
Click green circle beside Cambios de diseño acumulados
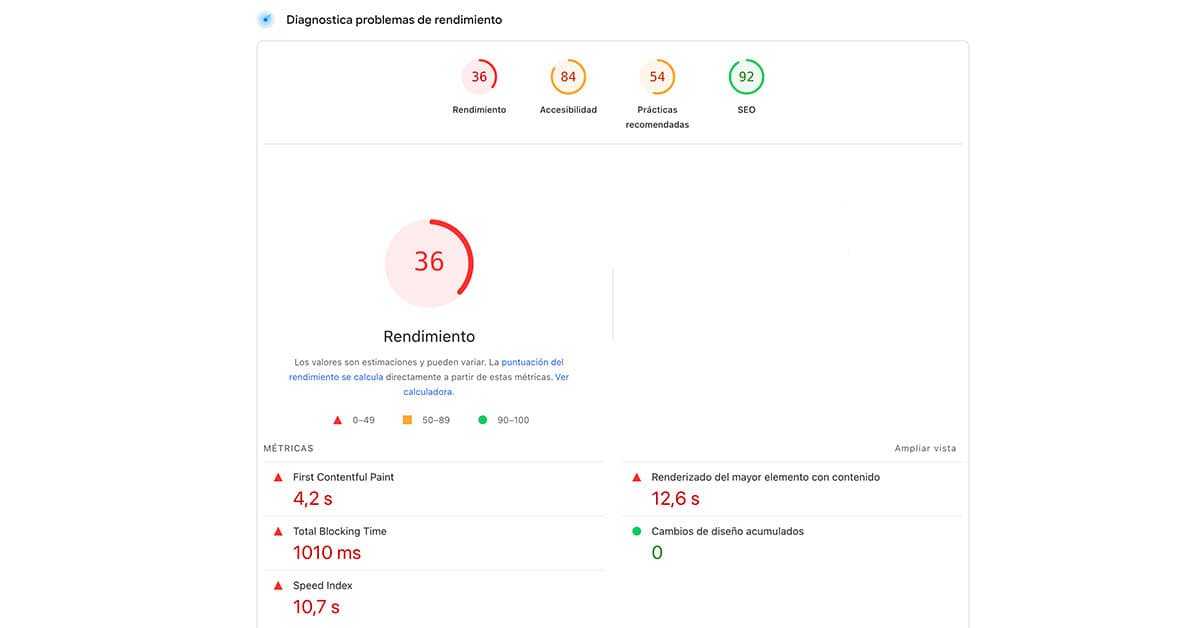coord(636,532)
